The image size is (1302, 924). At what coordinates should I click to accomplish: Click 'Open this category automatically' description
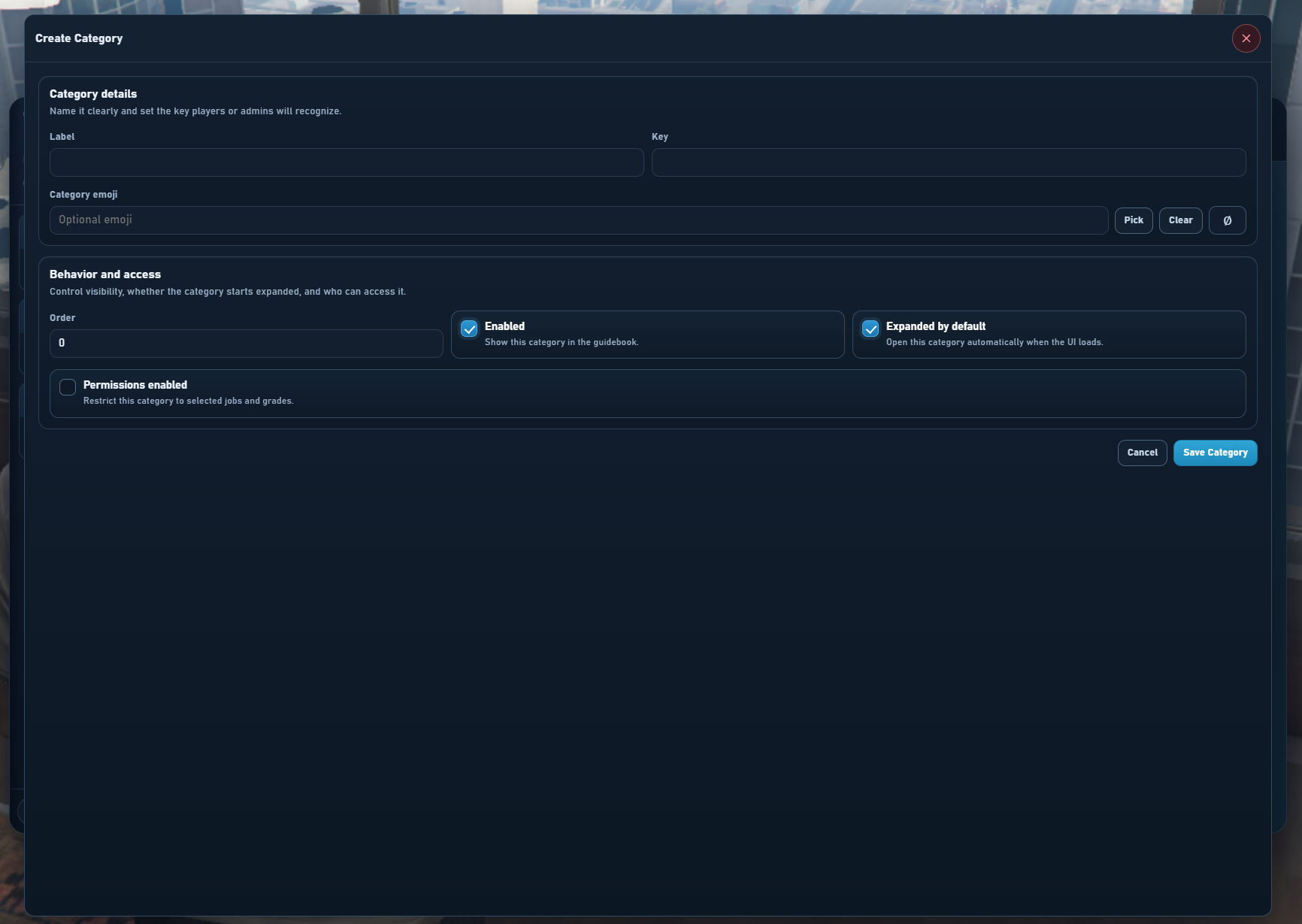click(995, 342)
